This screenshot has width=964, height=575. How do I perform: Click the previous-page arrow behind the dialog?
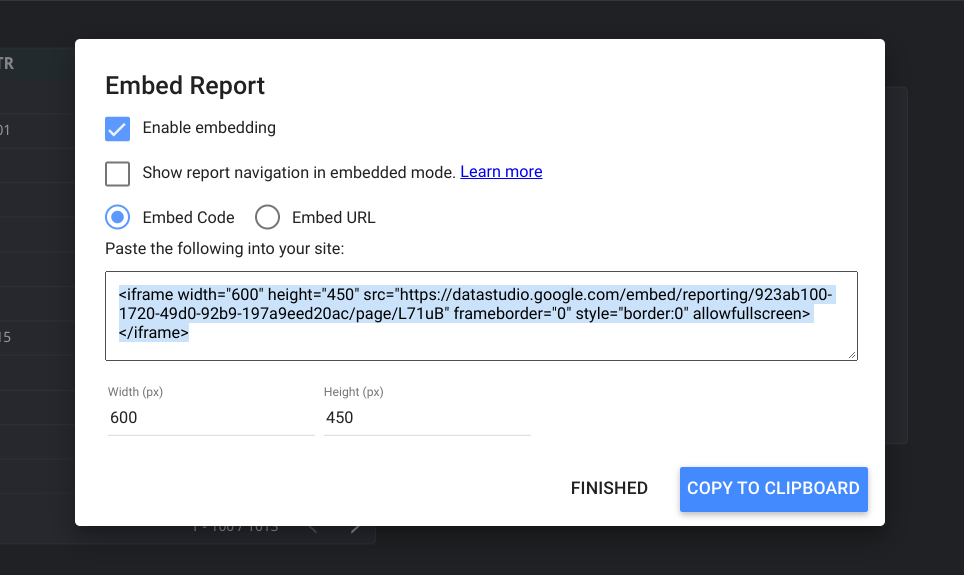(312, 528)
